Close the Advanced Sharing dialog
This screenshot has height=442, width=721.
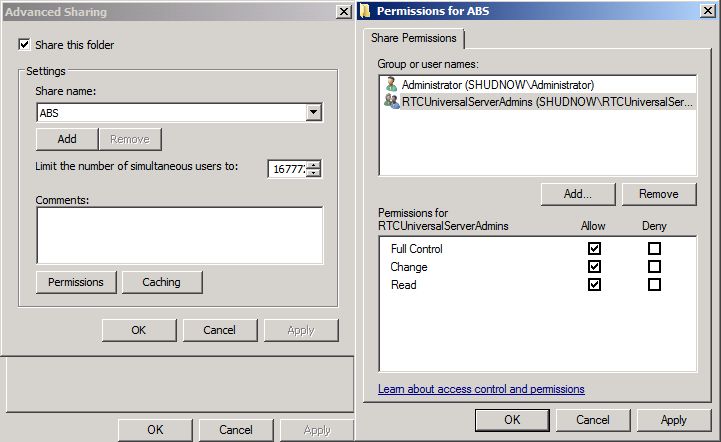pyautogui.click(x=344, y=11)
